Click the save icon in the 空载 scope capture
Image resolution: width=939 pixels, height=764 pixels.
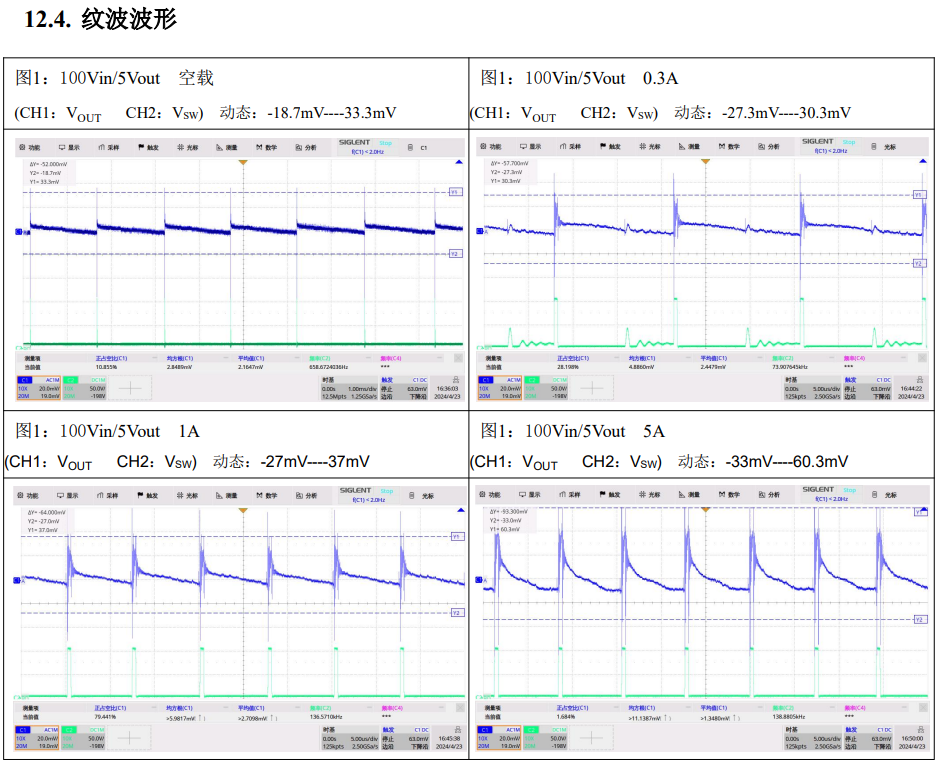point(410,147)
